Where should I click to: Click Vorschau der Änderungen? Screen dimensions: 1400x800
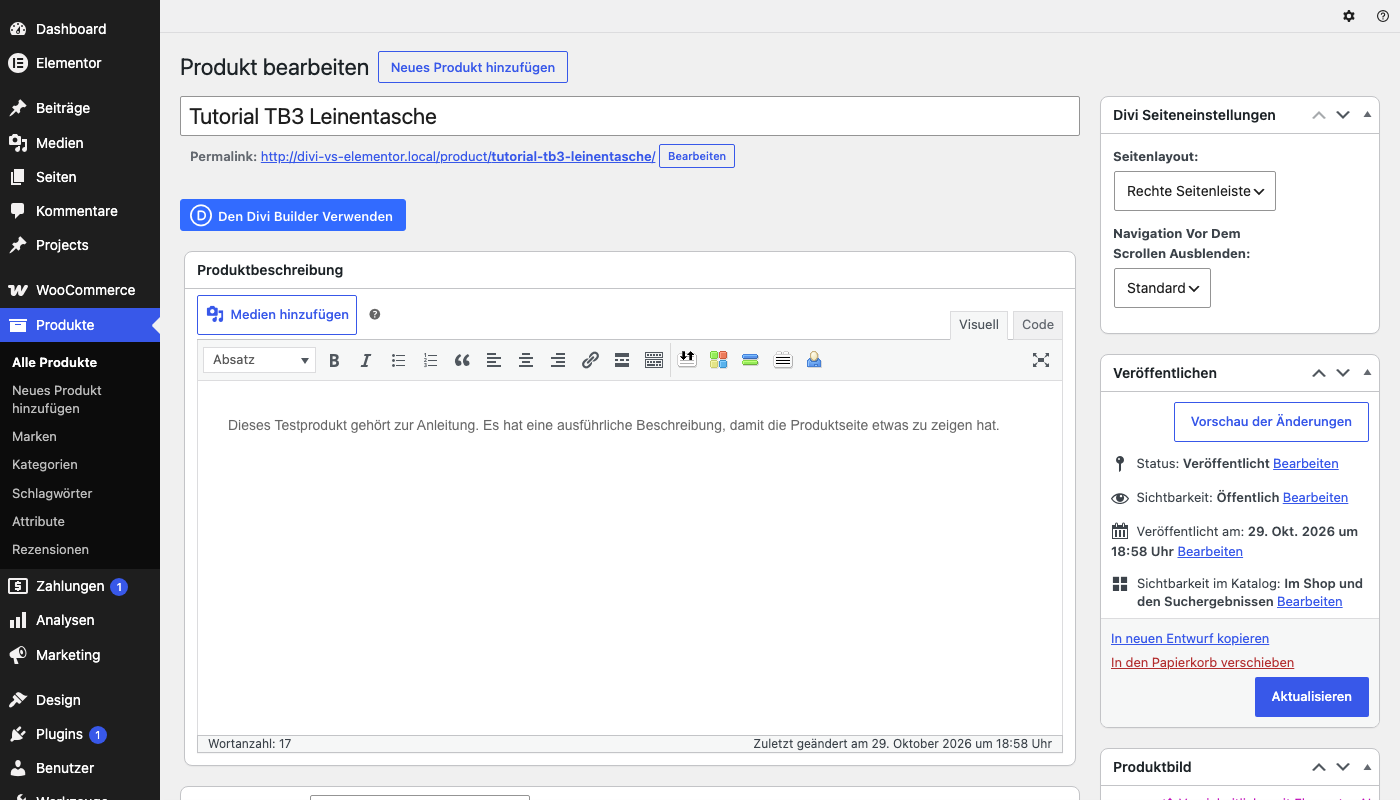click(x=1271, y=422)
